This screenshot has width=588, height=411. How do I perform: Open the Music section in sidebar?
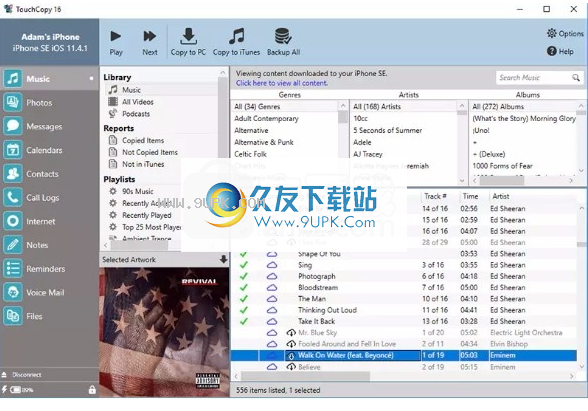50,79
